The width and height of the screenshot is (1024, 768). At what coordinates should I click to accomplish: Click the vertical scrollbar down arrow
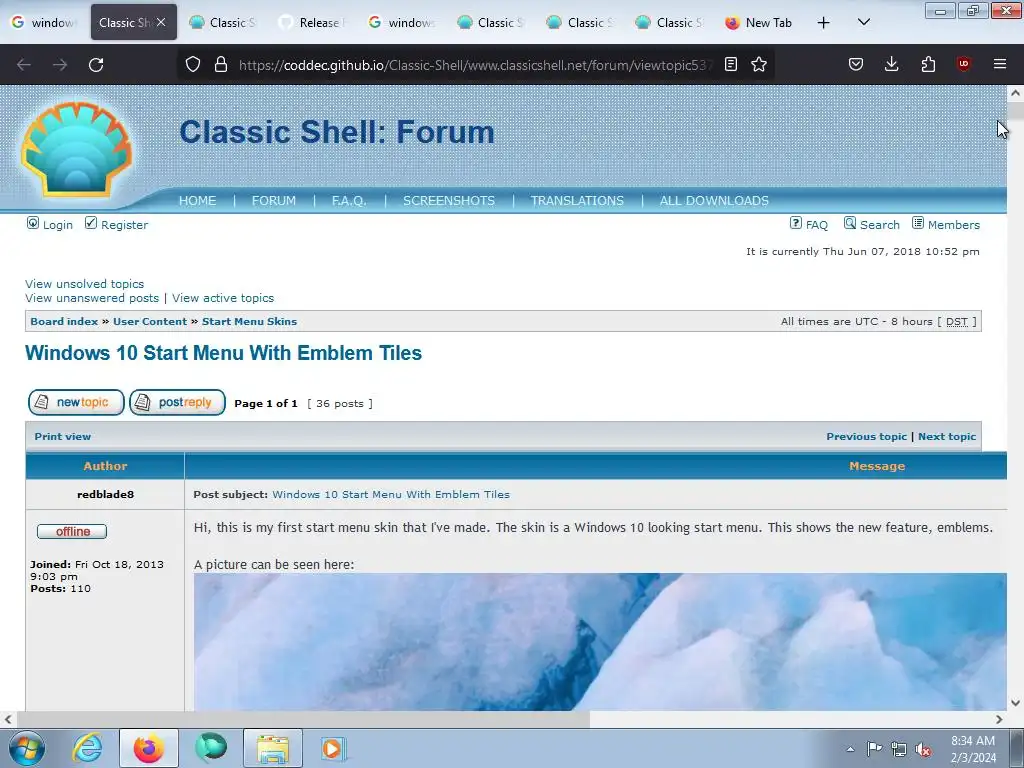pos(1015,703)
